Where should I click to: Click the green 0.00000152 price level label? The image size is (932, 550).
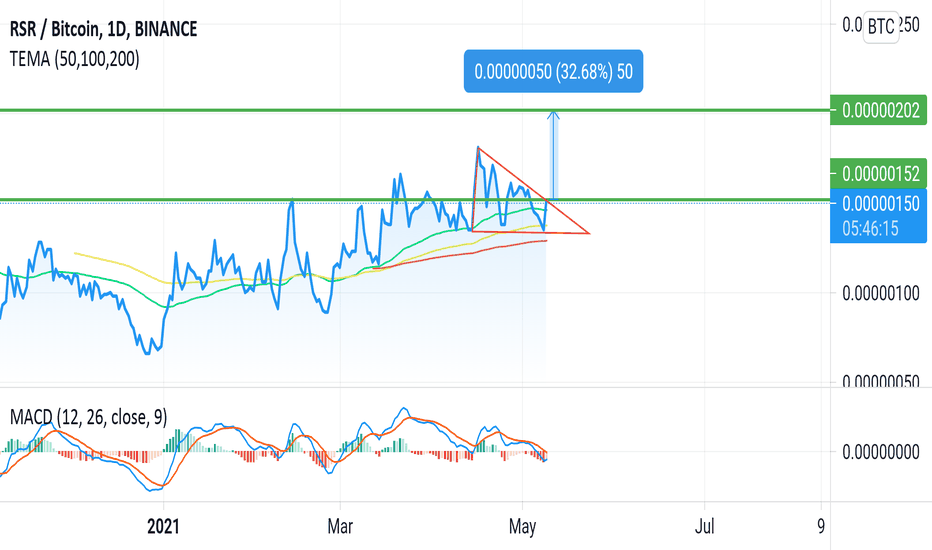pyautogui.click(x=879, y=174)
